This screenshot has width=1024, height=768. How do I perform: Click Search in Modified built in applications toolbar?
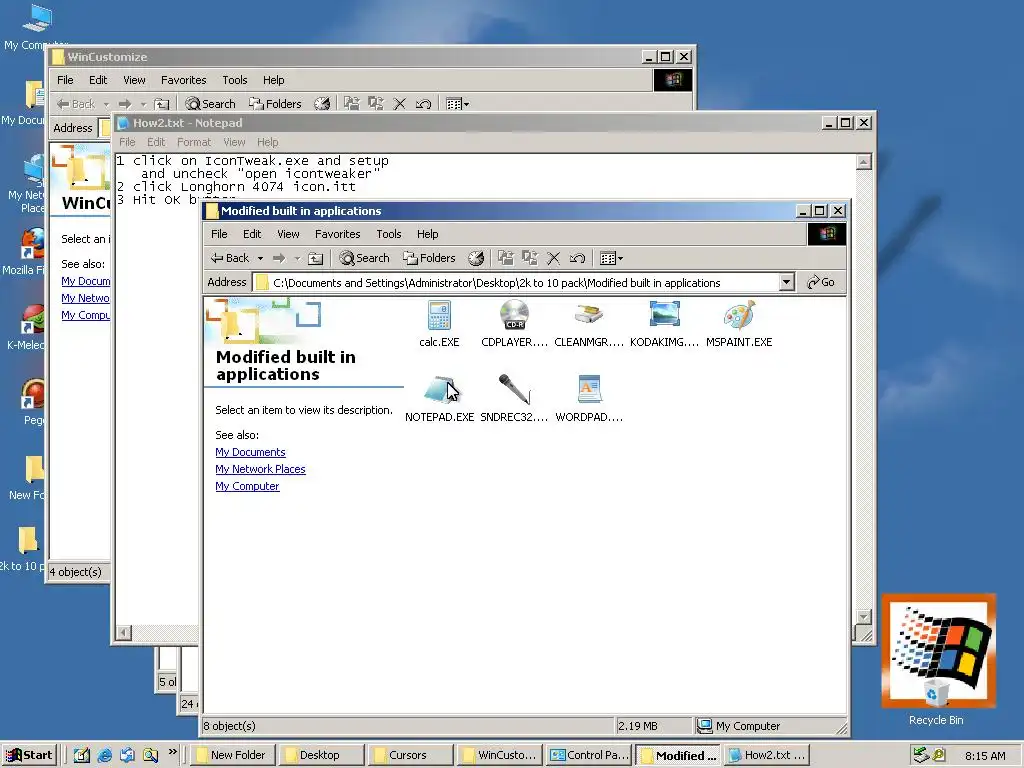pyautogui.click(x=364, y=258)
